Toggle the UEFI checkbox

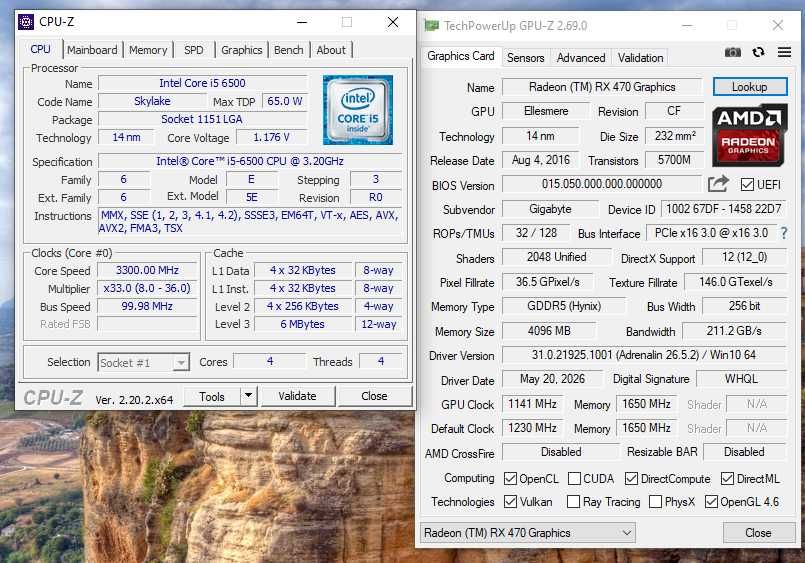click(x=747, y=185)
